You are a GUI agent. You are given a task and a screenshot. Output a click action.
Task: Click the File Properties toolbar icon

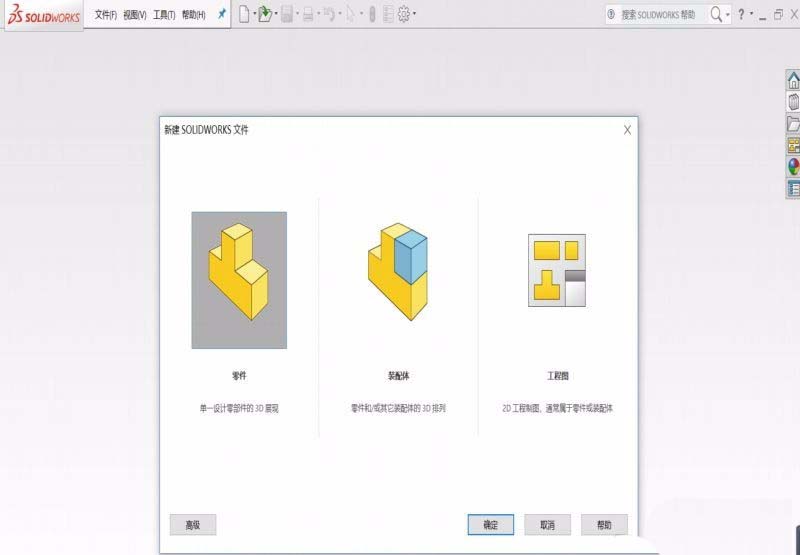389,14
